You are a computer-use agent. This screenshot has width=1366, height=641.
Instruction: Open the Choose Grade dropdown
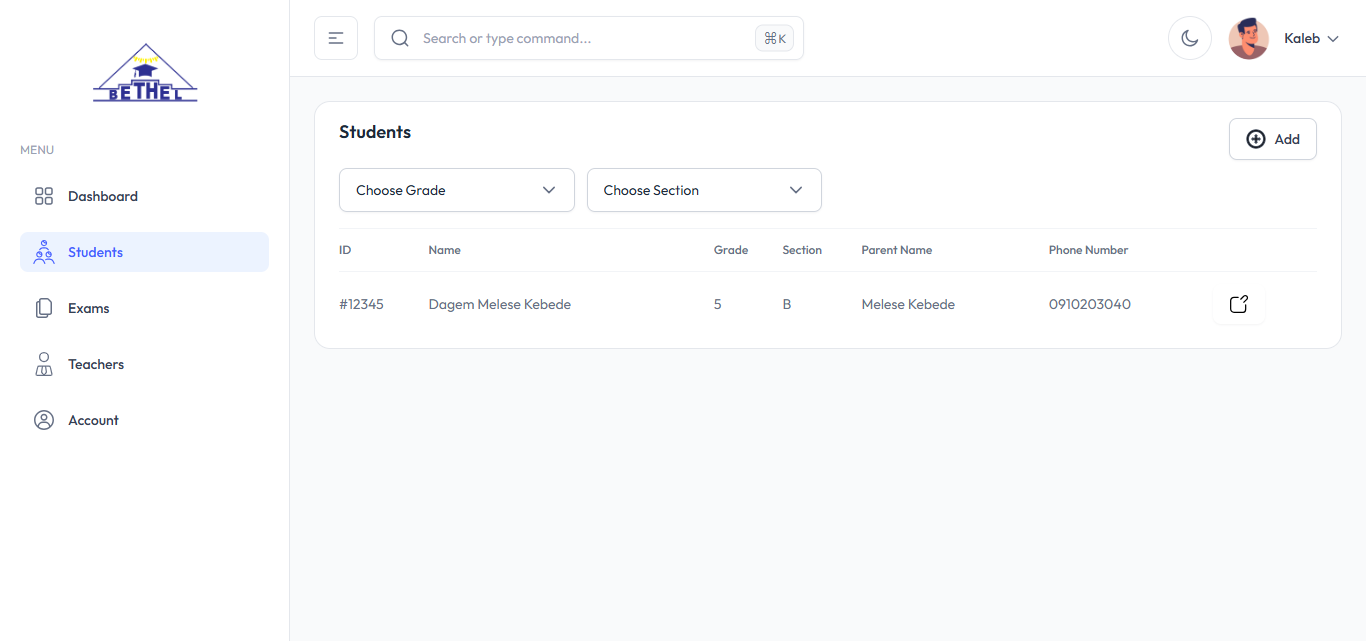pos(457,190)
